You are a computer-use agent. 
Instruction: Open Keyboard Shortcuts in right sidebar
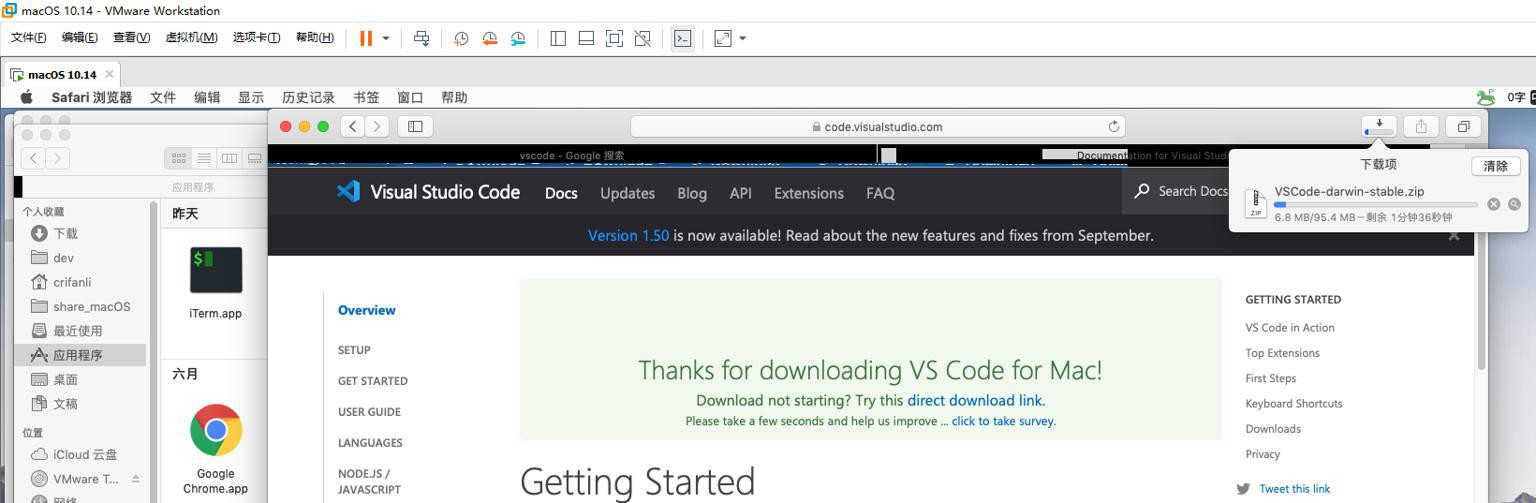(x=1293, y=404)
